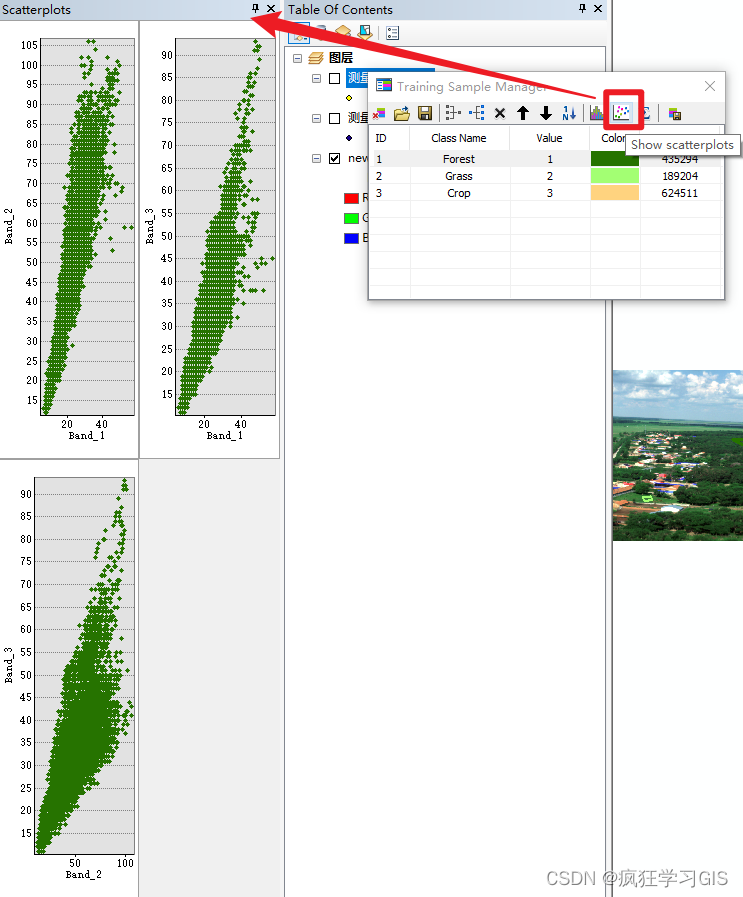Image resolution: width=743 pixels, height=897 pixels.
Task: Close the Training Sample Manager window
Action: [x=710, y=86]
